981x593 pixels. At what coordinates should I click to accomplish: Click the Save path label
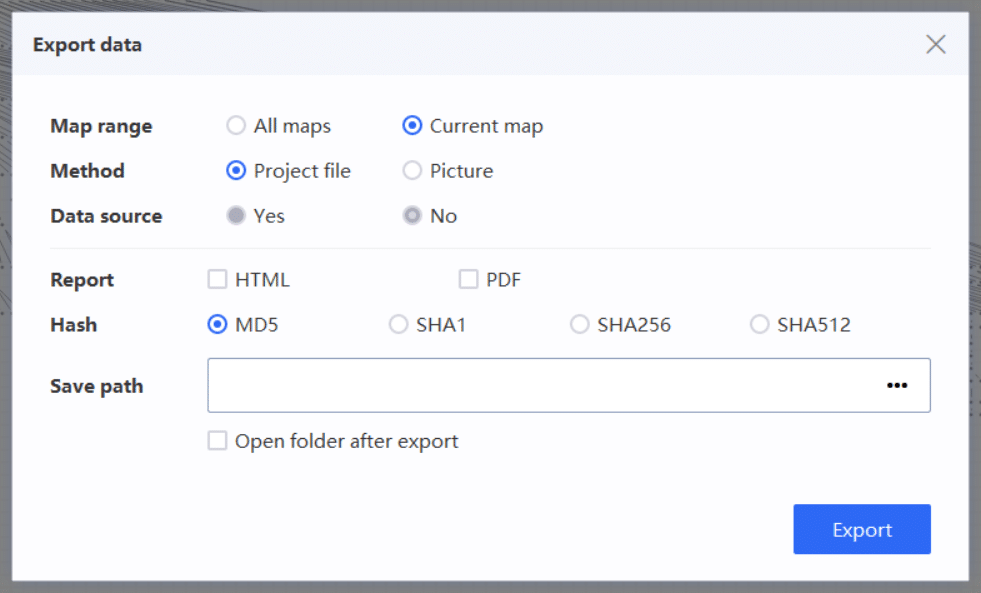(x=97, y=386)
